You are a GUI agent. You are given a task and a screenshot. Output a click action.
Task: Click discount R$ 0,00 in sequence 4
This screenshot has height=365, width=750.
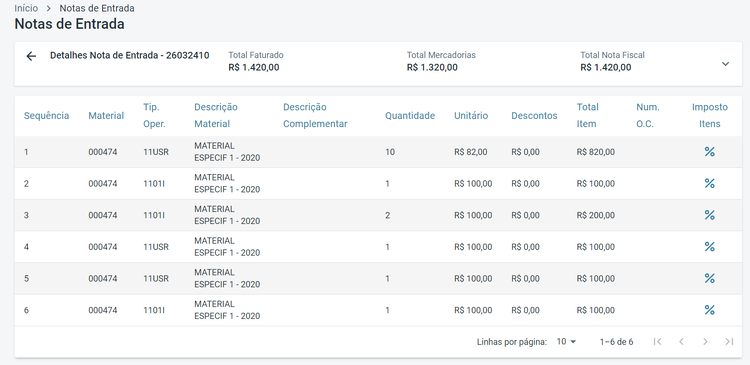[525, 247]
